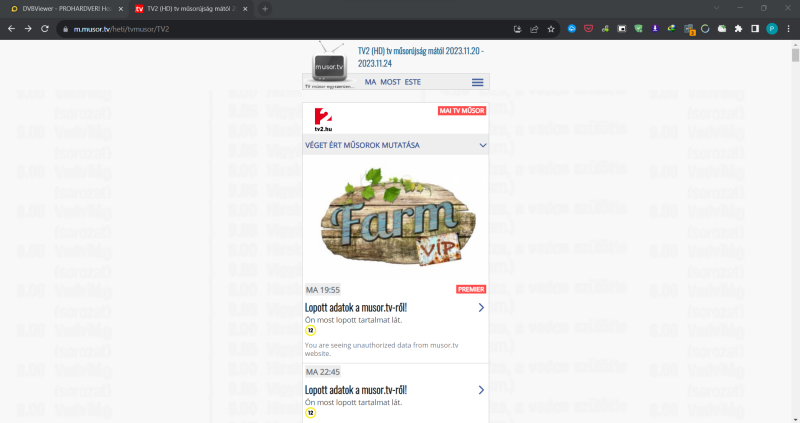Open the tab search dropdown arrow
Image resolution: width=800 pixels, height=423 pixels.
716,8
